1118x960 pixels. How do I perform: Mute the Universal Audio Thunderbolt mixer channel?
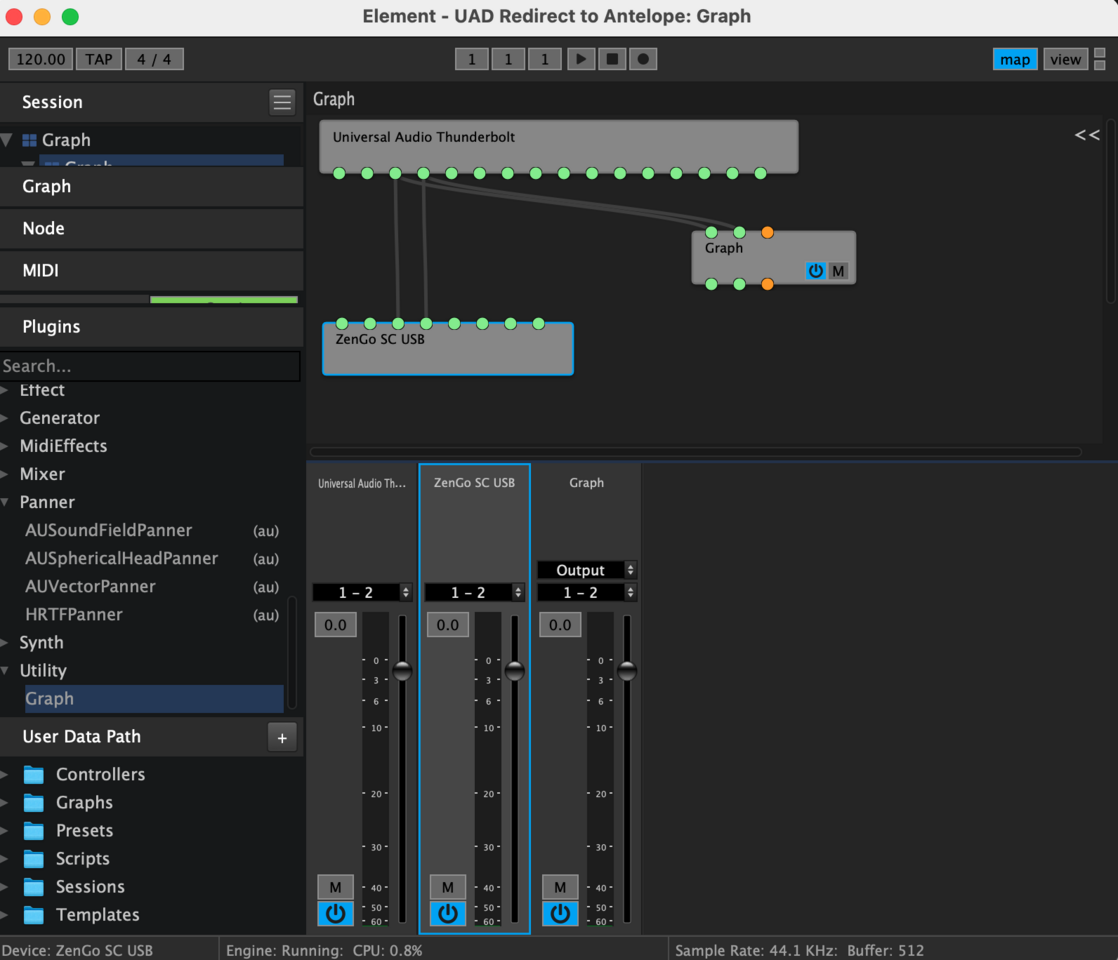[335, 887]
